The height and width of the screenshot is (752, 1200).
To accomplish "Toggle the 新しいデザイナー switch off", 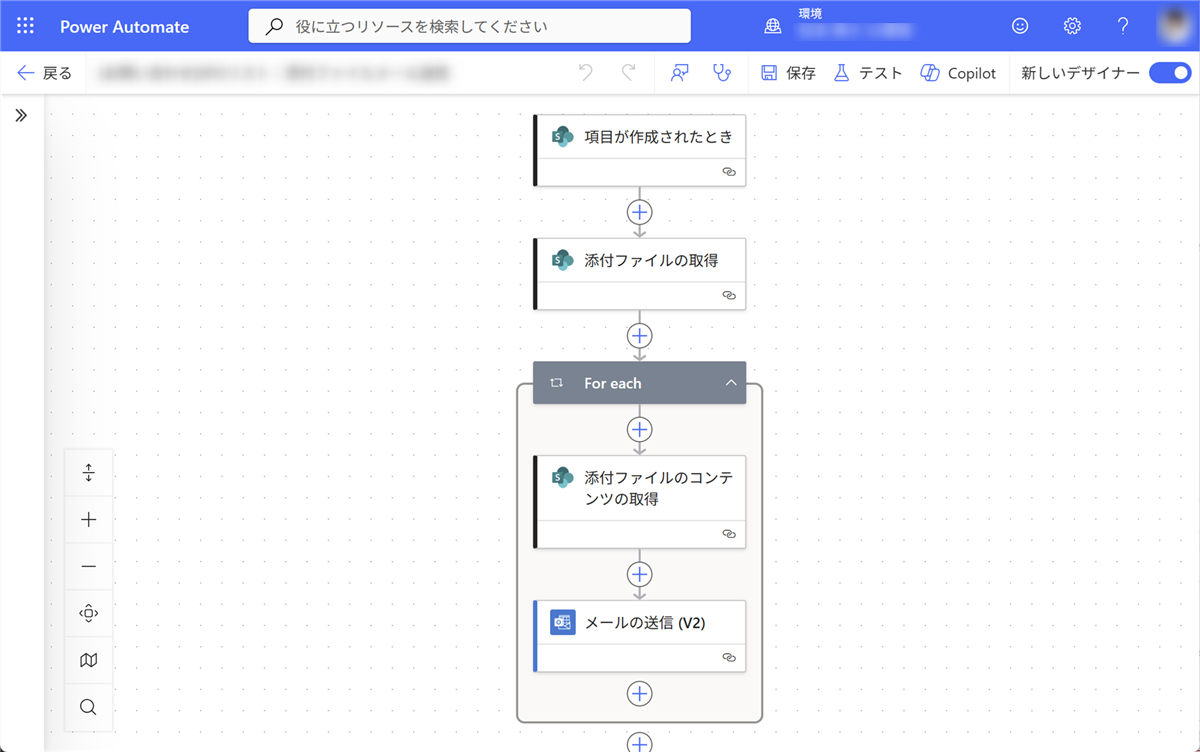I will pyautogui.click(x=1169, y=73).
